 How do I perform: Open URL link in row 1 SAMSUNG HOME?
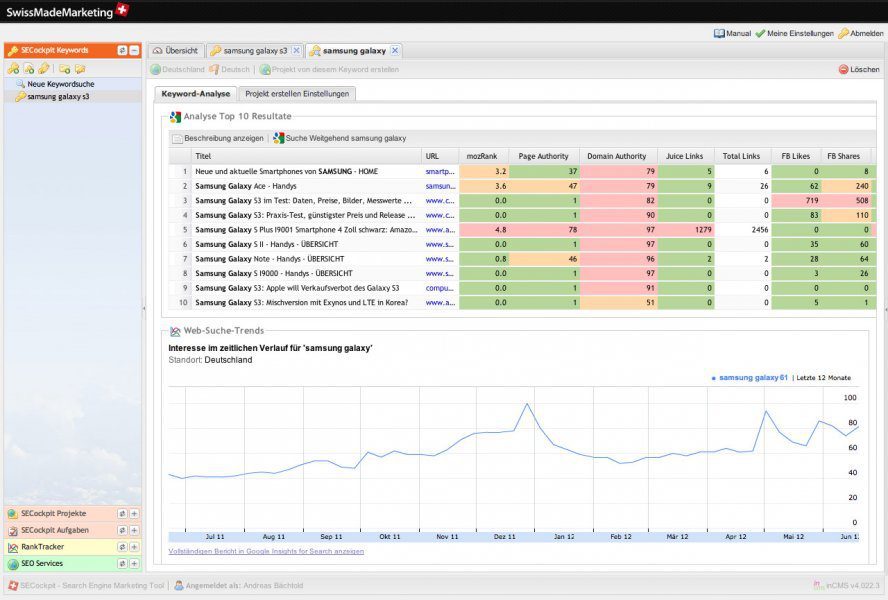point(440,171)
